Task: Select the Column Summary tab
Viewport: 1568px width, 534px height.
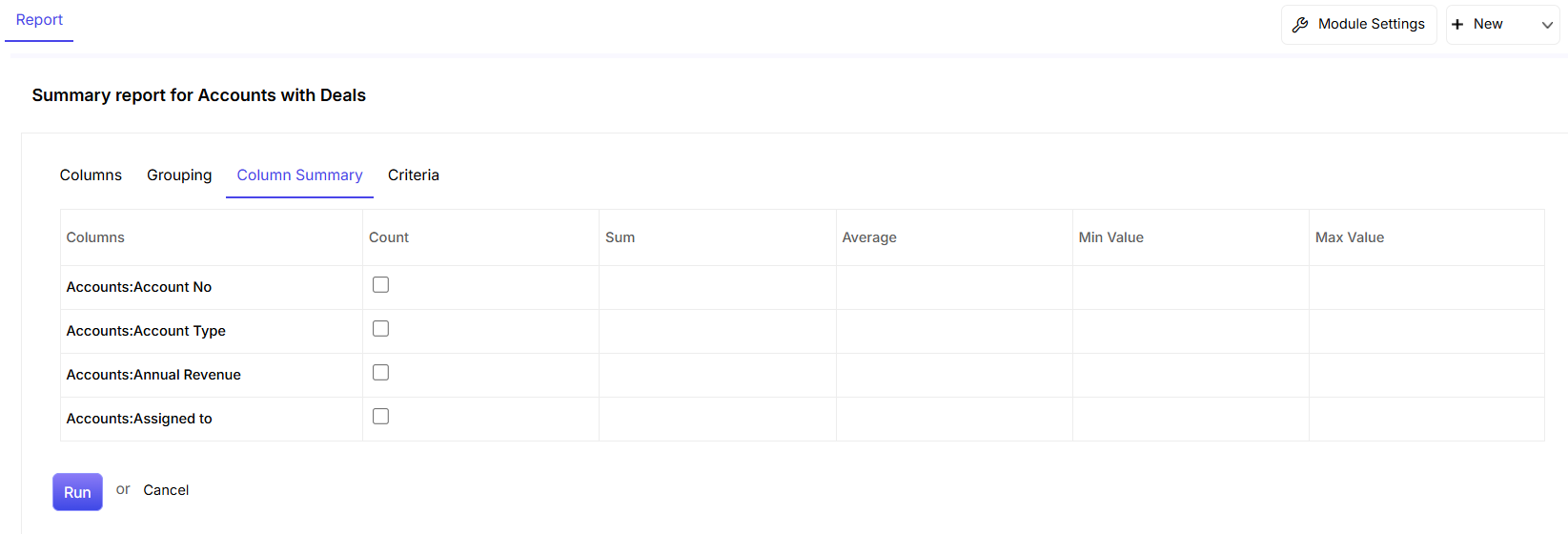Action: pos(299,175)
